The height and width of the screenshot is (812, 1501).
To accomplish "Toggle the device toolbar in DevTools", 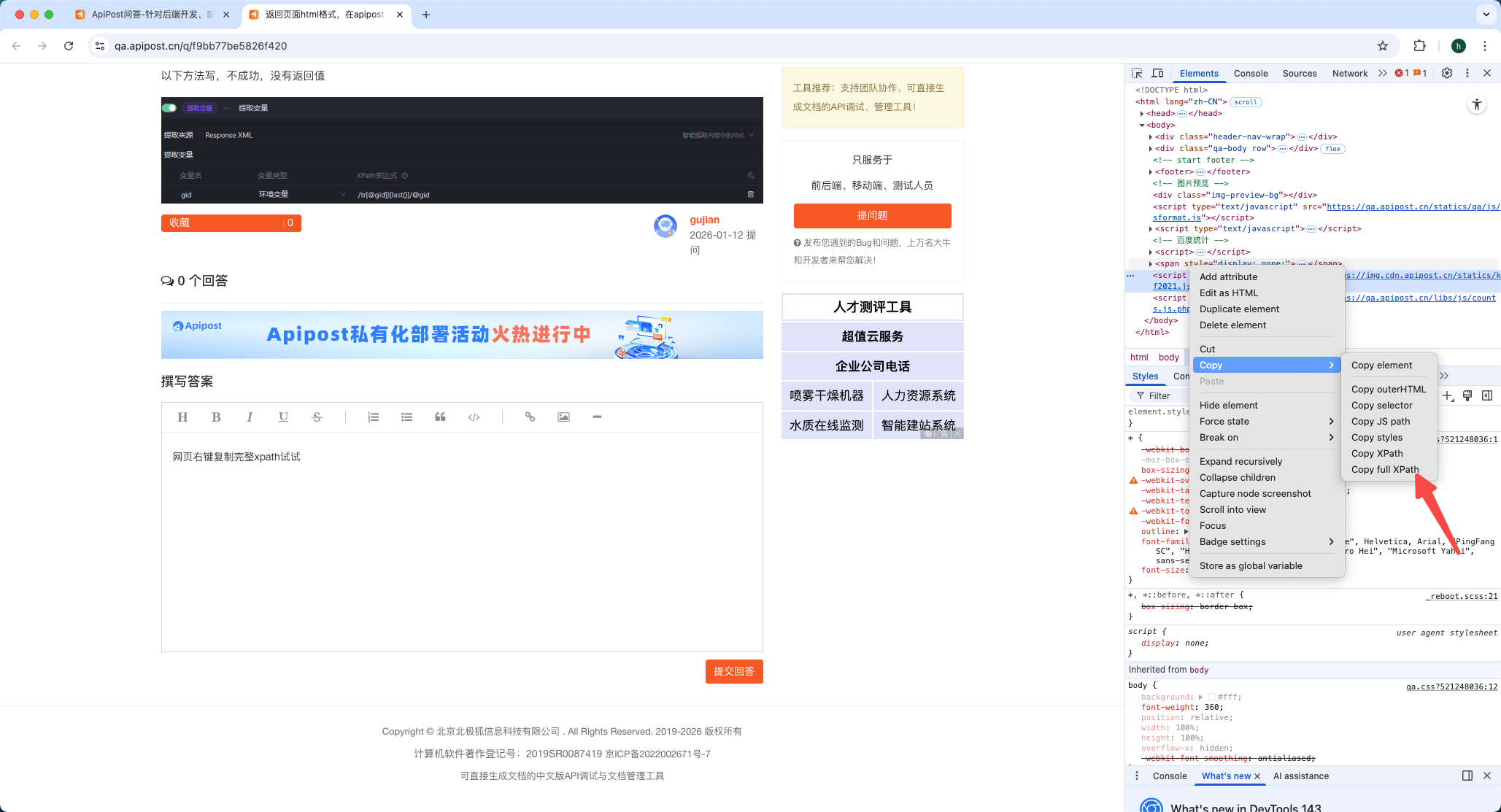I will pyautogui.click(x=1158, y=73).
